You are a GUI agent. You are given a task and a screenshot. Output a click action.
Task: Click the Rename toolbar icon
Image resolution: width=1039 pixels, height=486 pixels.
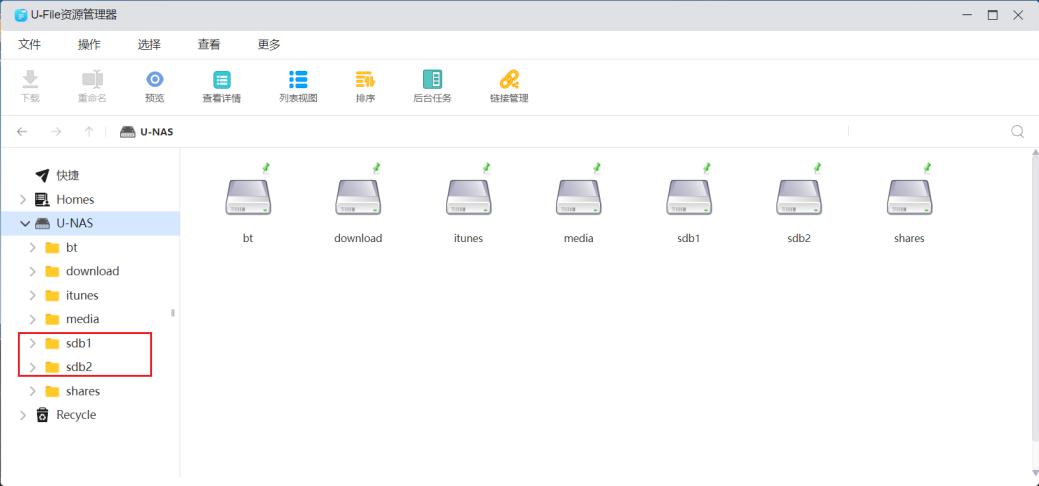[x=92, y=80]
